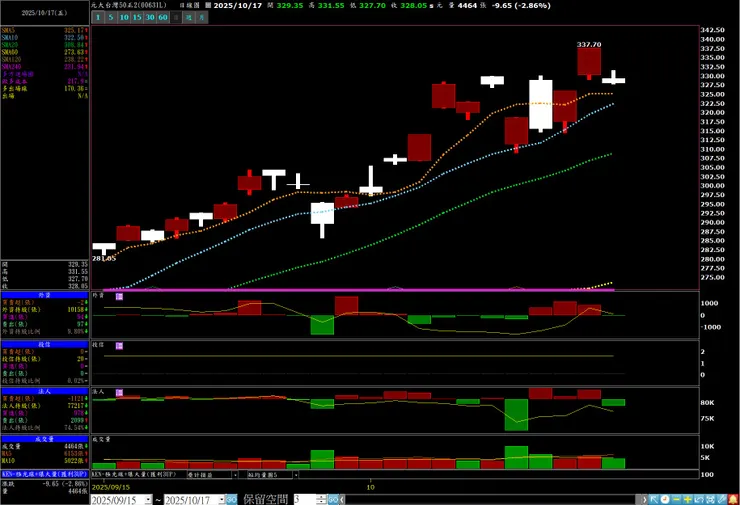The image size is (740, 505).
Task: Click GO button next to end date
Action: point(231,499)
